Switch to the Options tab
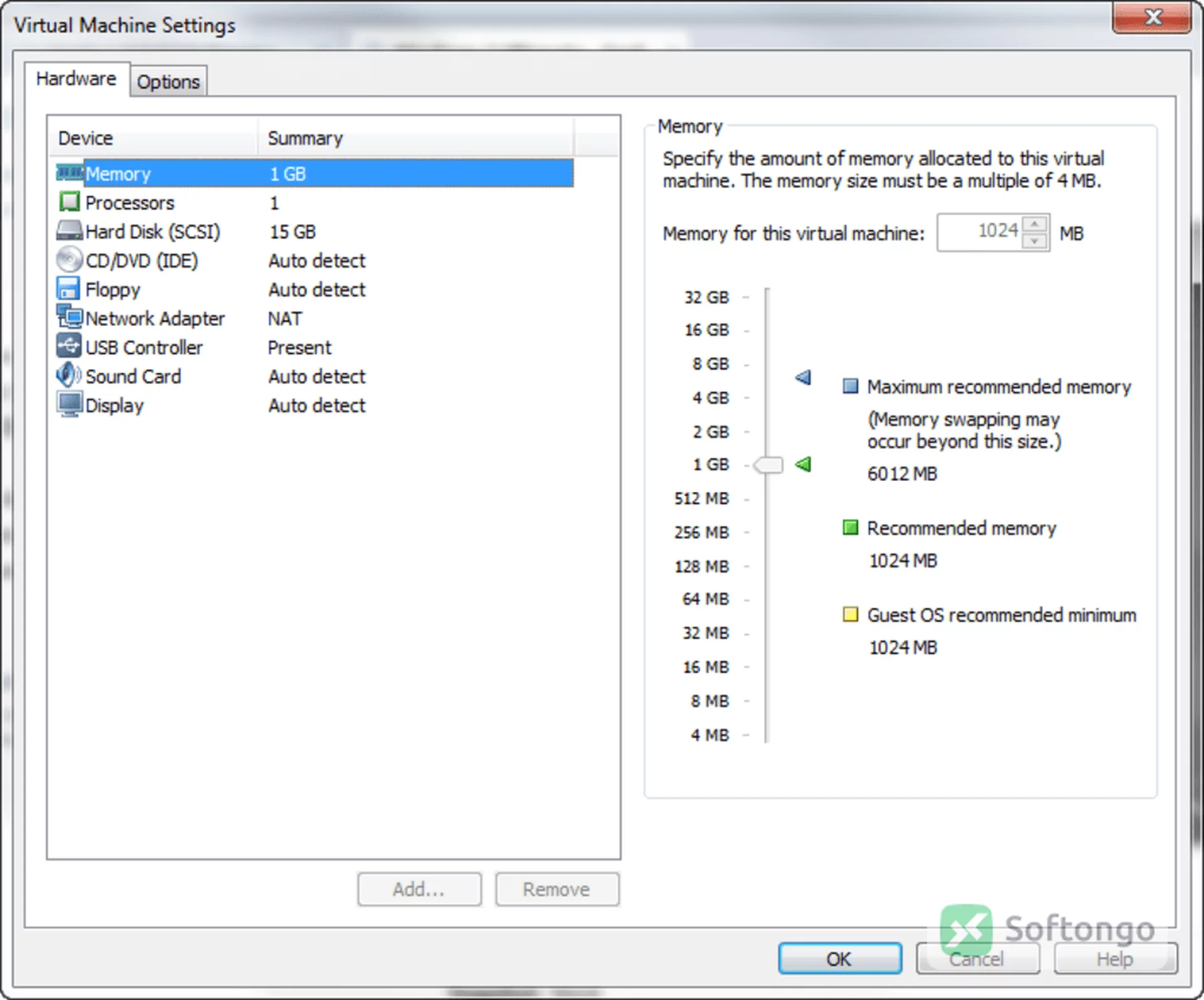 [169, 82]
